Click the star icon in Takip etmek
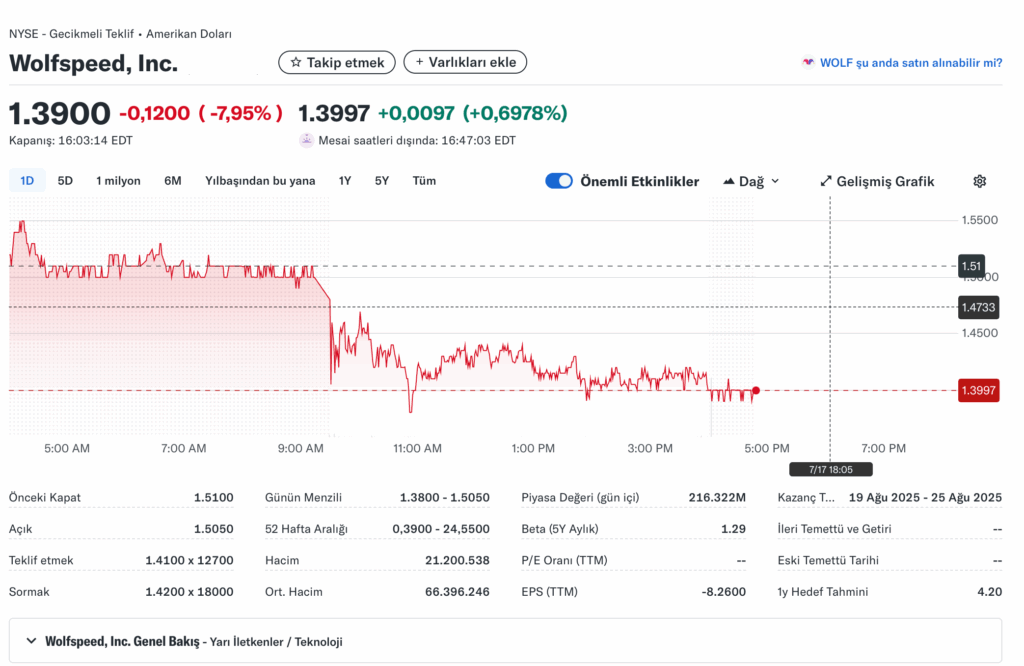 [296, 62]
